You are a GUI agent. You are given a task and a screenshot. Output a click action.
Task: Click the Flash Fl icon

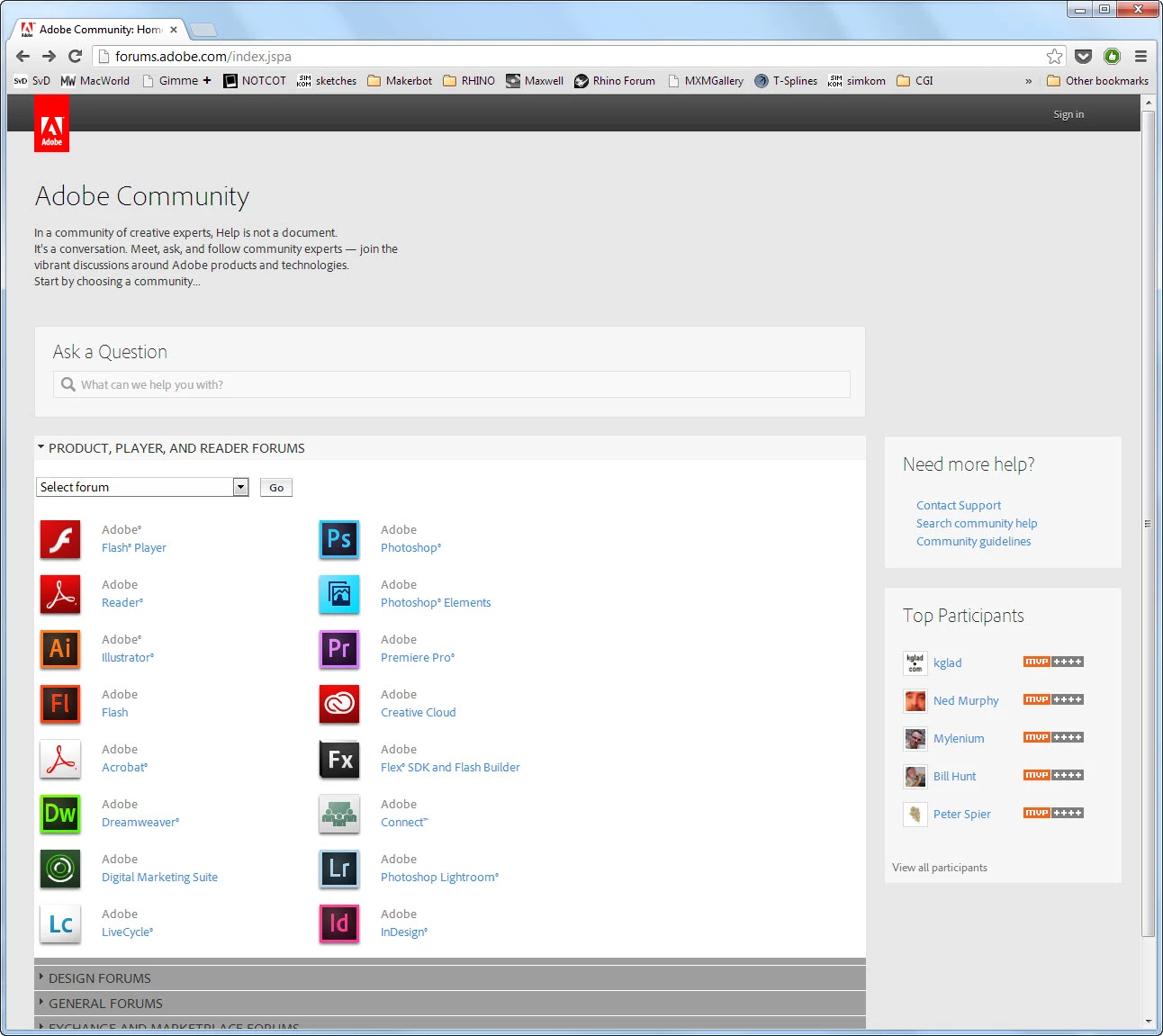(60, 704)
